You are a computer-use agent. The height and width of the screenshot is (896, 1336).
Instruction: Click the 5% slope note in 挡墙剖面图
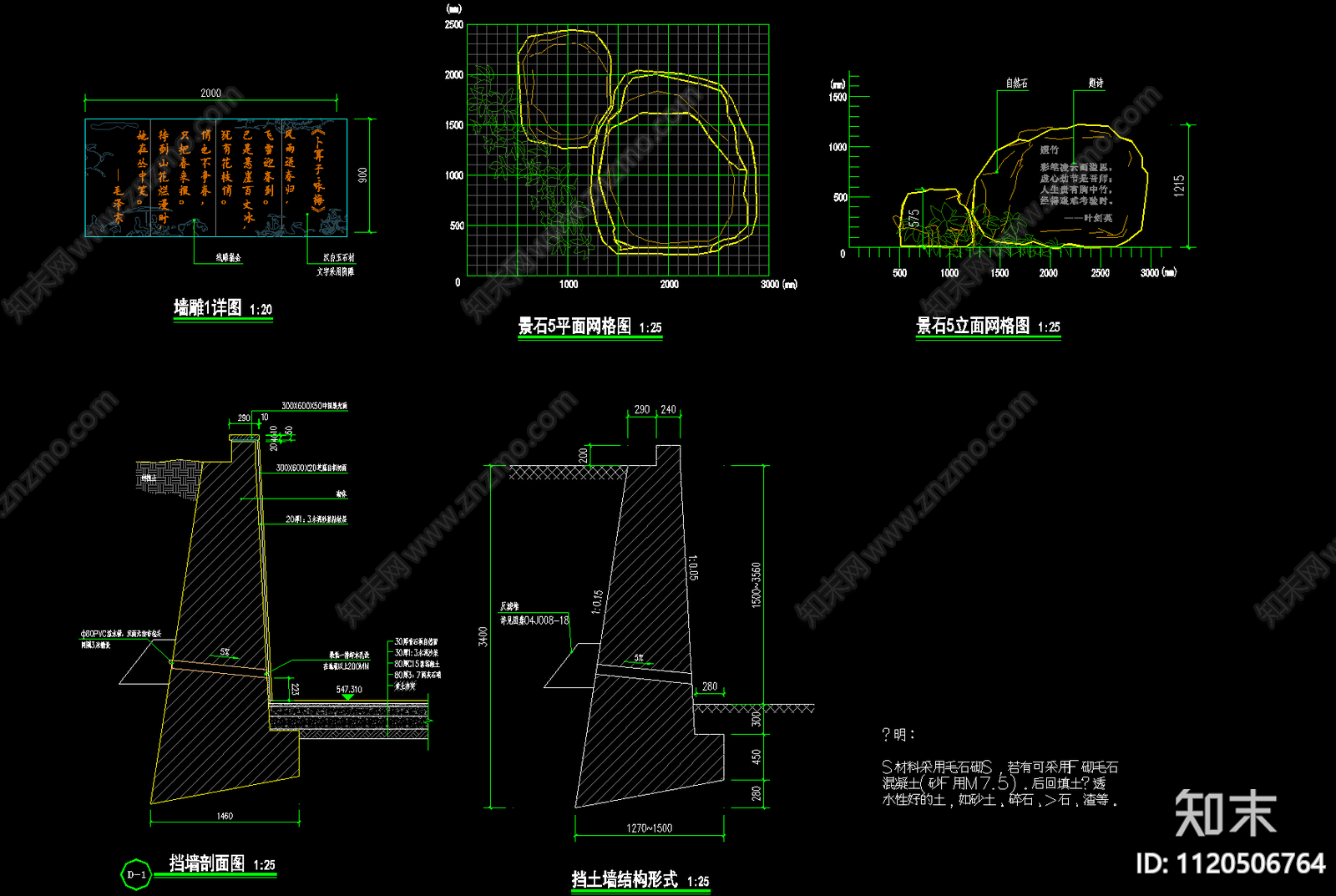[225, 652]
